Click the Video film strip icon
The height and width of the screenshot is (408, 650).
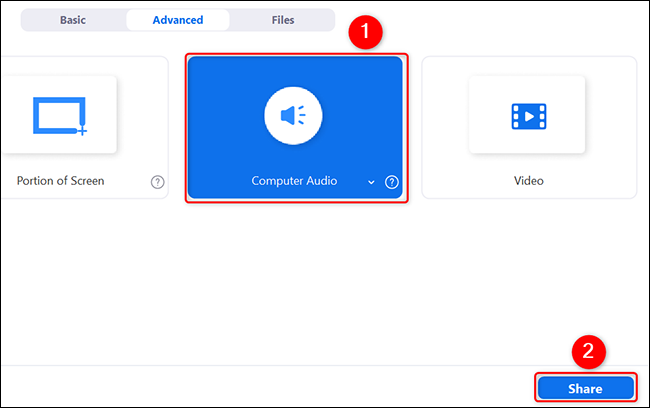point(527,116)
